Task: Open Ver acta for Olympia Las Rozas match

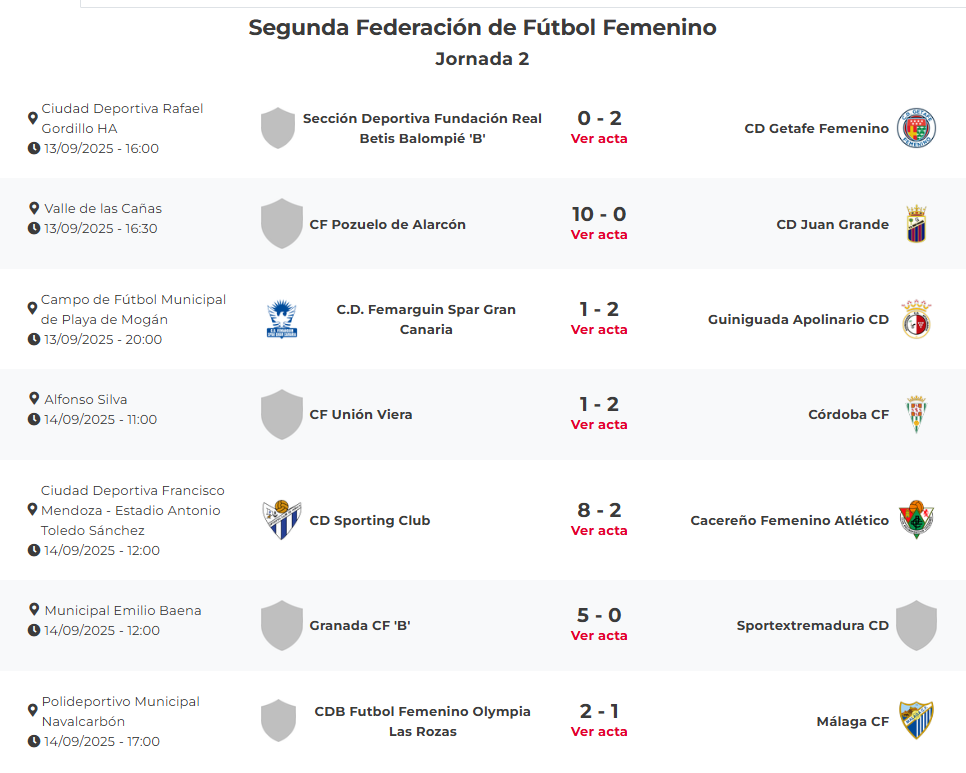Action: coord(599,732)
